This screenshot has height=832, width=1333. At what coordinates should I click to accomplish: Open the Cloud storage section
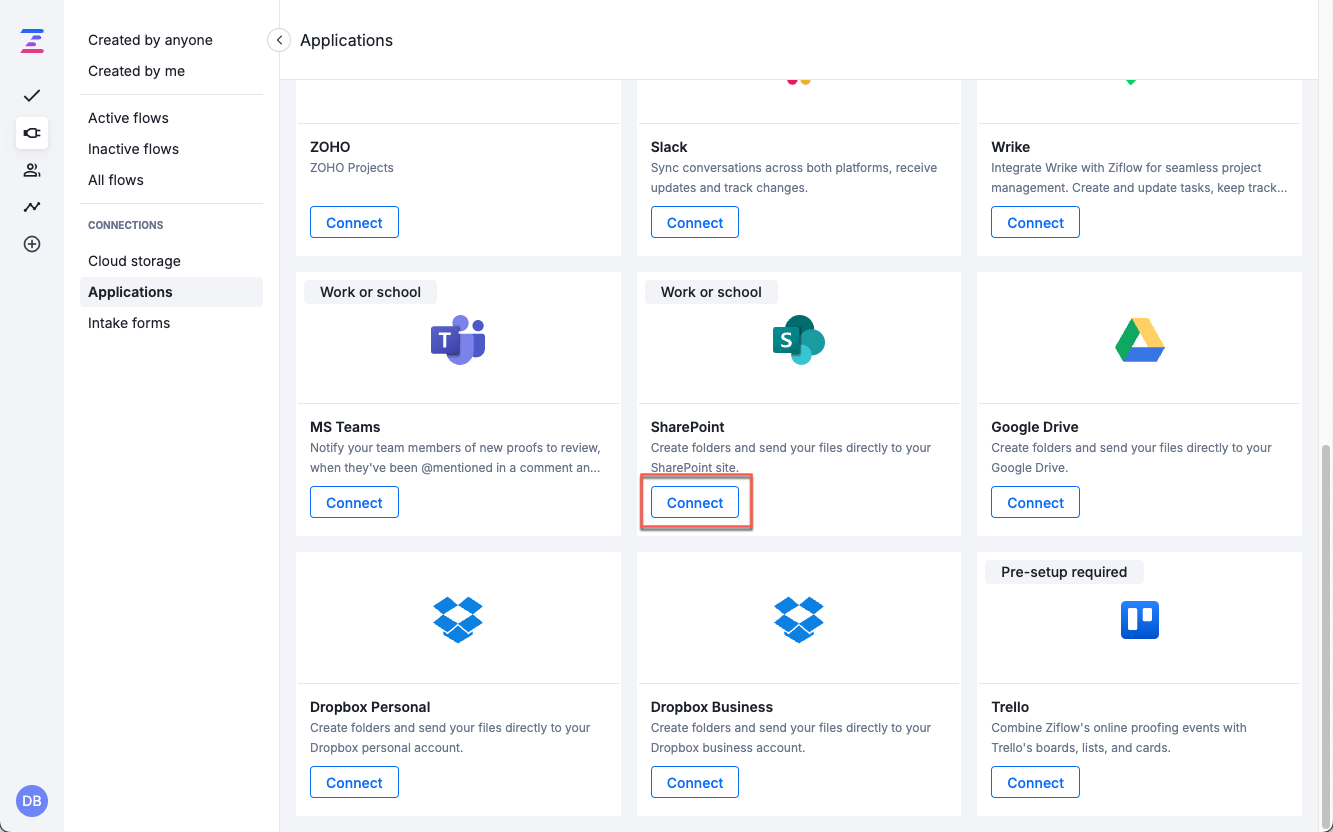[134, 261]
